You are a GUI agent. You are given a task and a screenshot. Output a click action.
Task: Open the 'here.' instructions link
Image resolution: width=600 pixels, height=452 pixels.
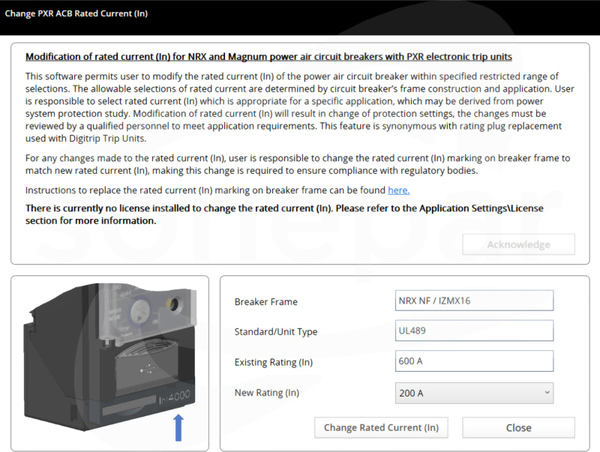tap(398, 190)
